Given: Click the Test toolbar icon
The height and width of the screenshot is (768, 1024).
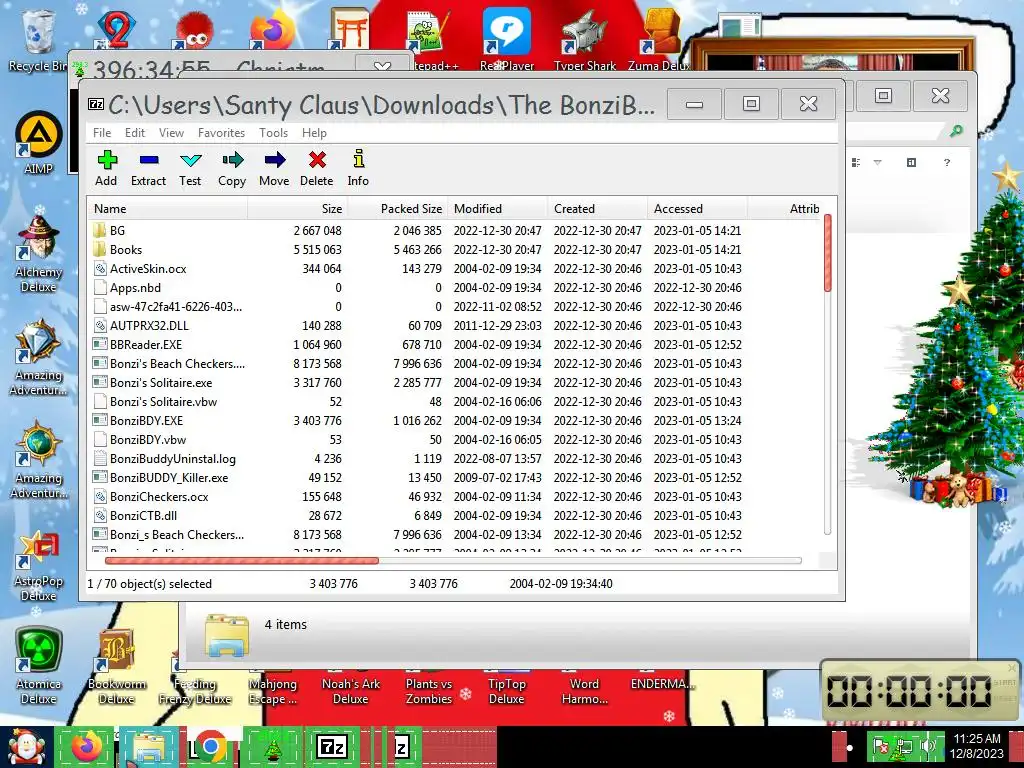Looking at the screenshot, I should pos(190,168).
